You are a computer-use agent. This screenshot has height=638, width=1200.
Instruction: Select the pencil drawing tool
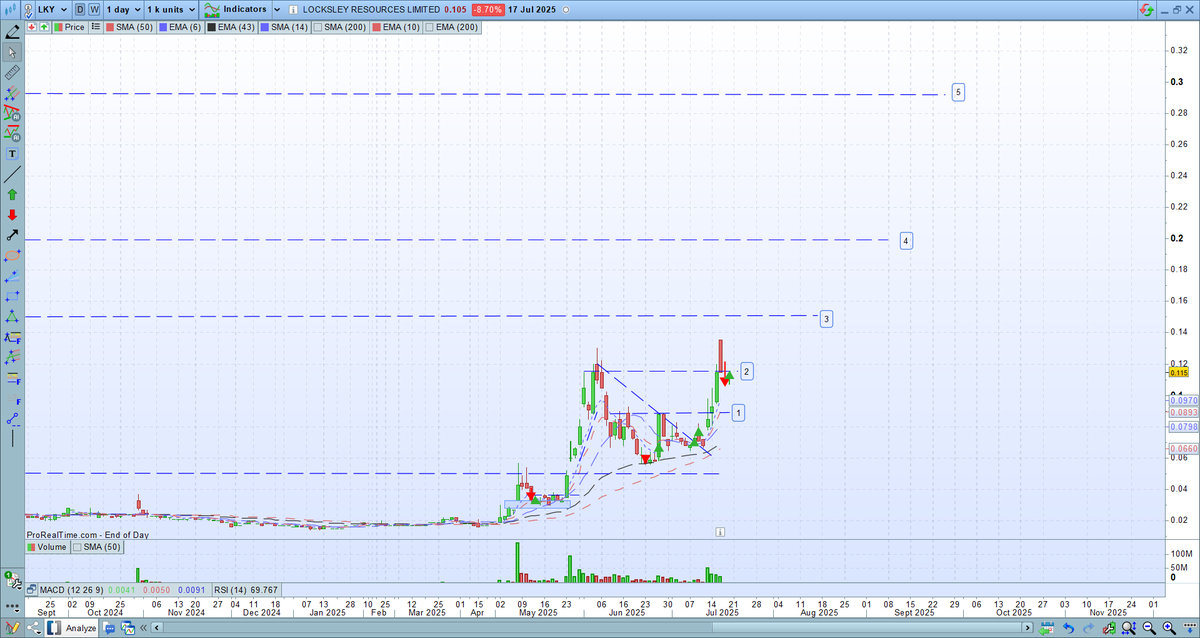pyautogui.click(x=12, y=32)
